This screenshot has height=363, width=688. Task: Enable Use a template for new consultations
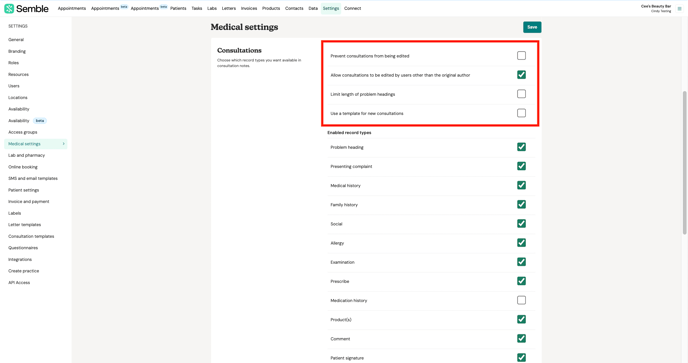[x=521, y=113]
